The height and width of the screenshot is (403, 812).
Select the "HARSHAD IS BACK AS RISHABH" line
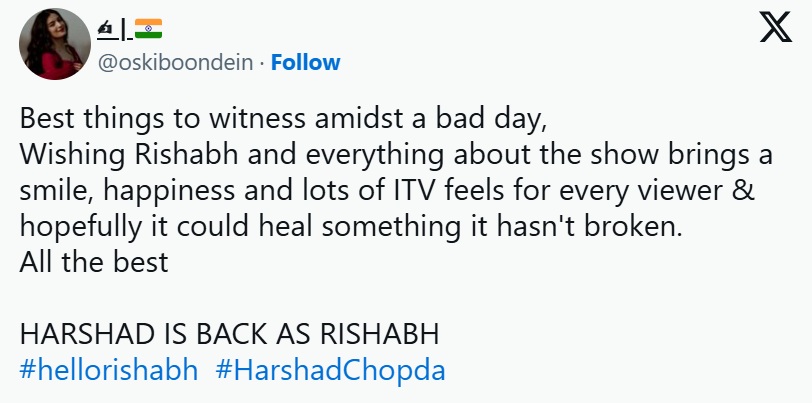click(230, 333)
